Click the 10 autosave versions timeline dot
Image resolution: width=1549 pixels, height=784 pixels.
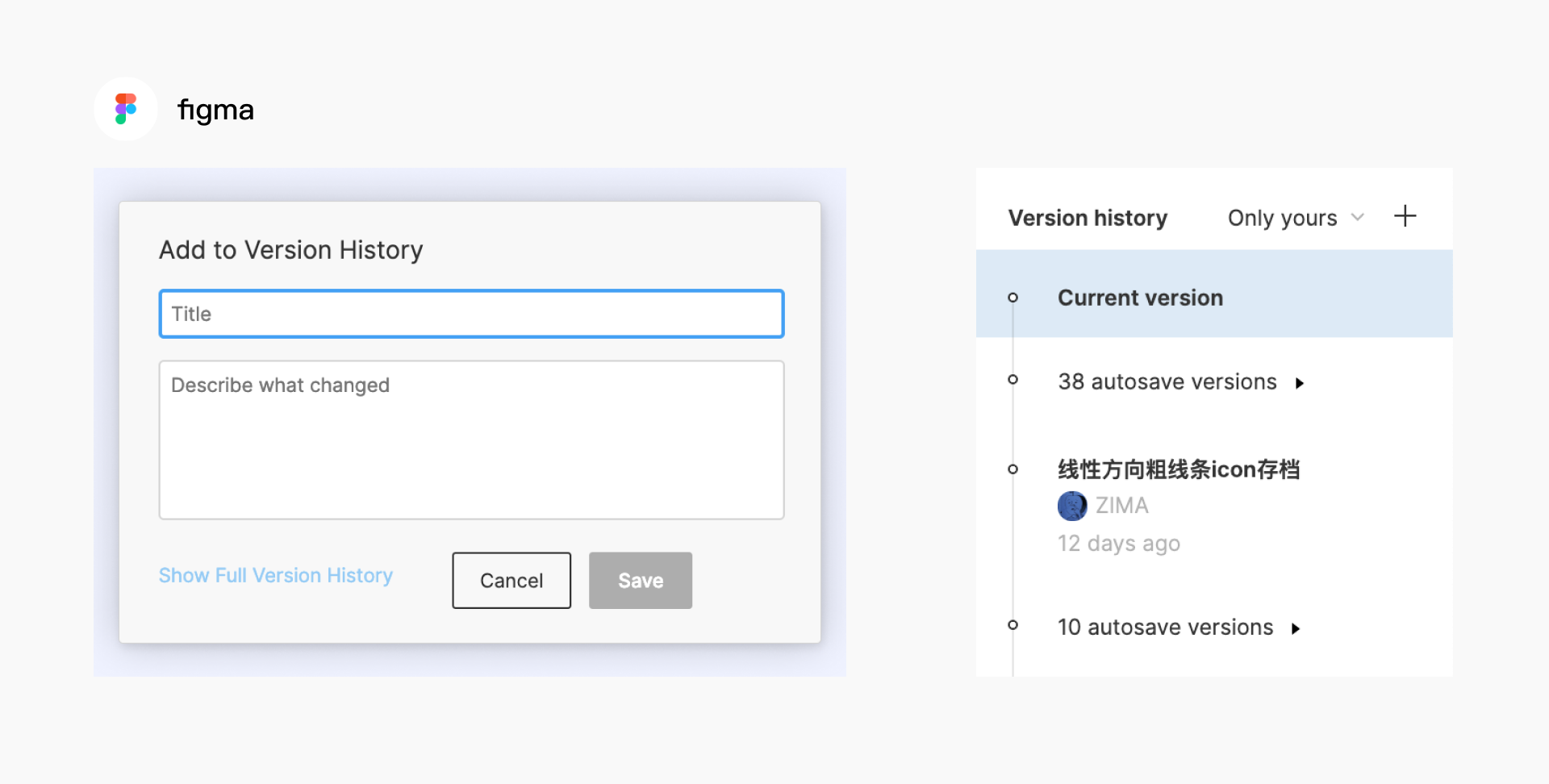click(x=1012, y=625)
